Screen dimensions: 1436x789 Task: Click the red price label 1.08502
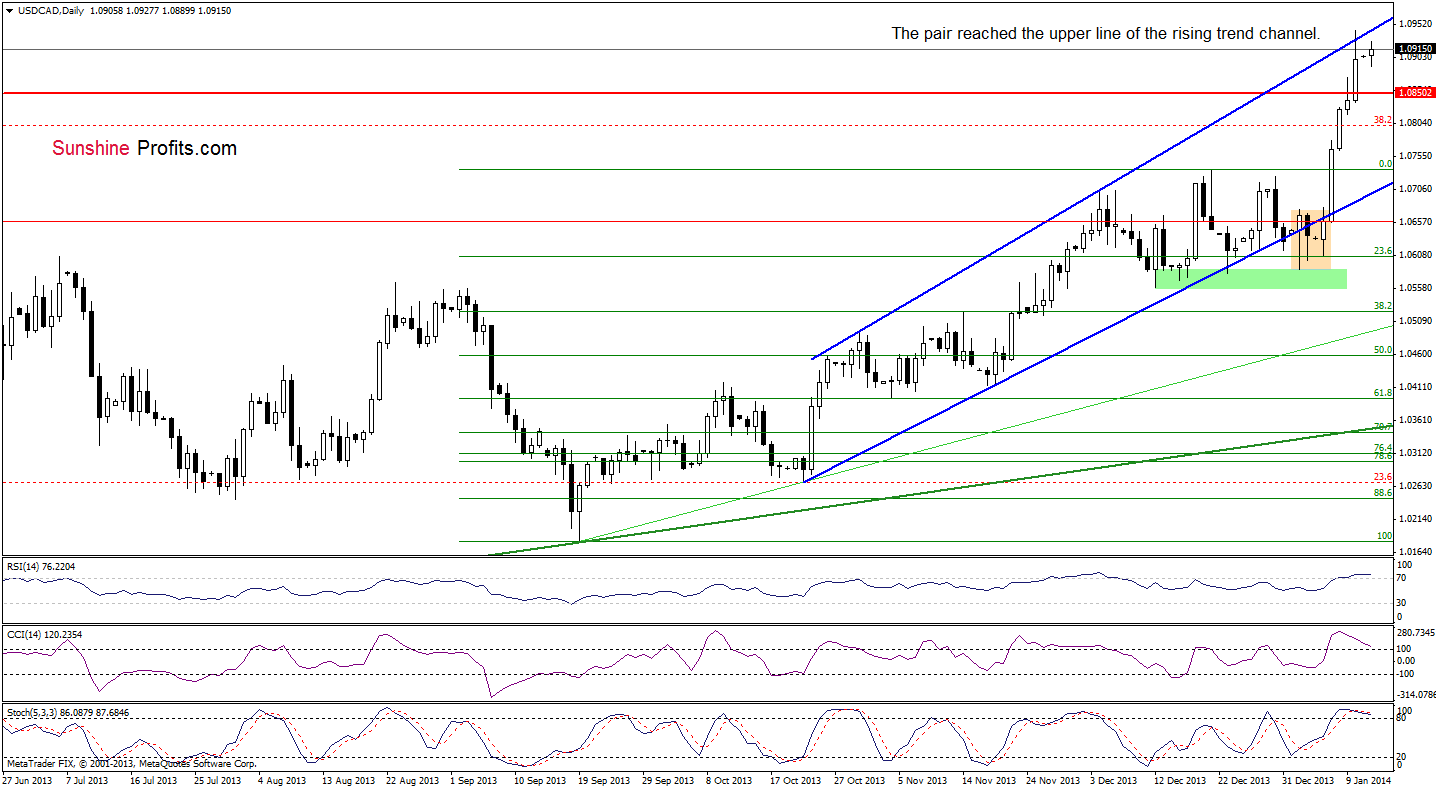click(1414, 92)
